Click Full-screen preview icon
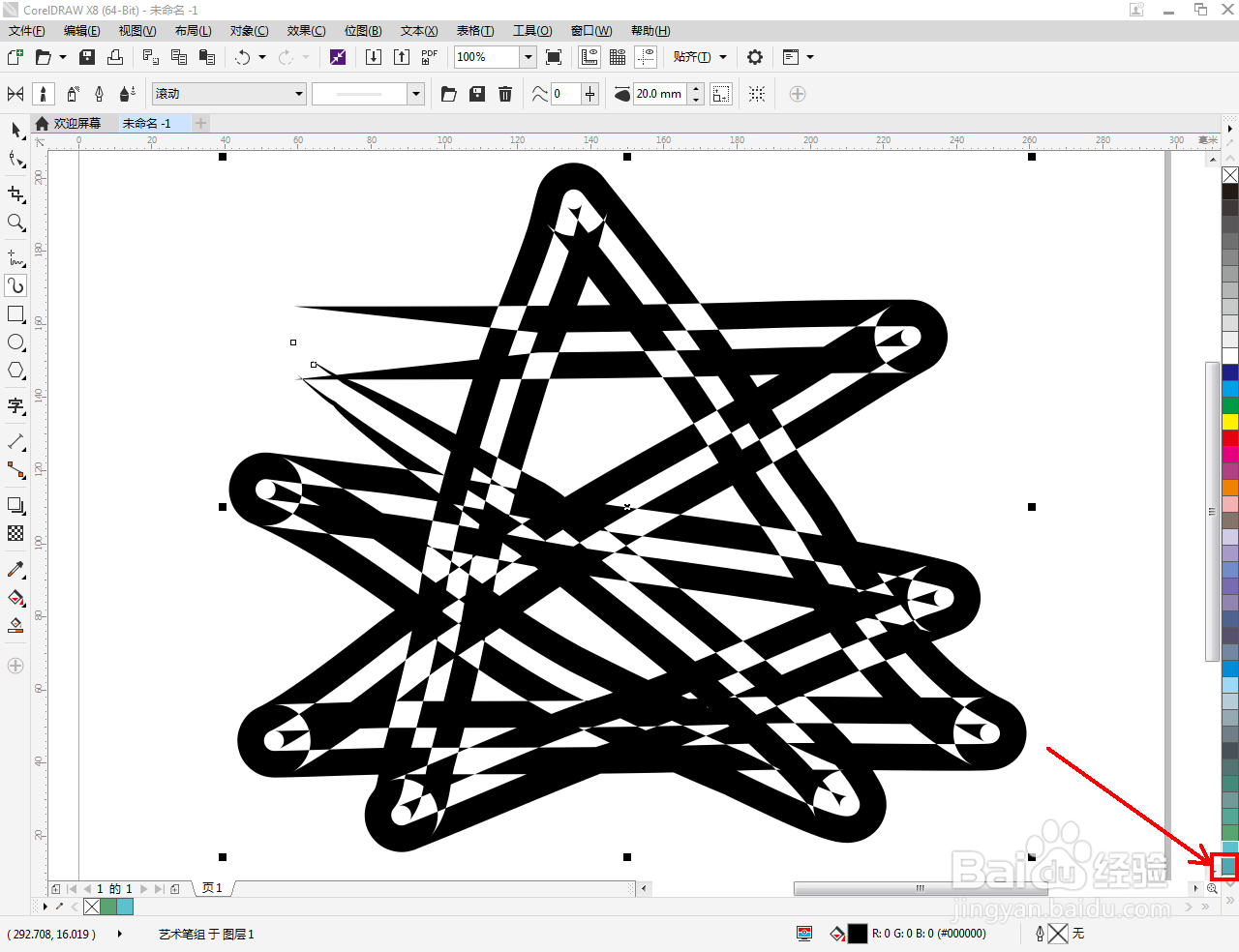 click(554, 57)
